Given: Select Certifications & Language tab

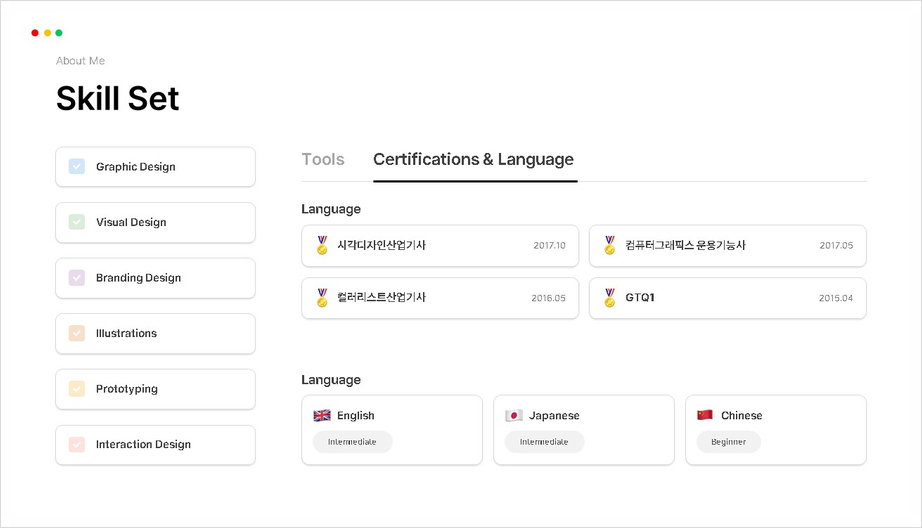Looking at the screenshot, I should coord(473,159).
